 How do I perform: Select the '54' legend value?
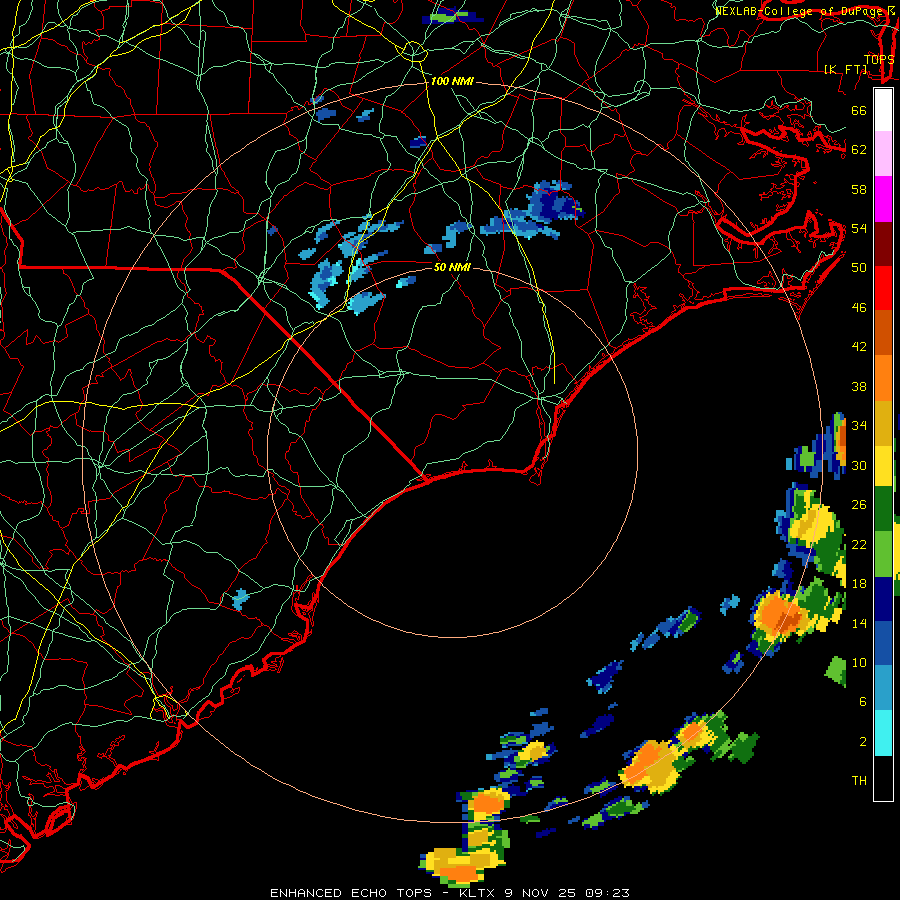(859, 228)
